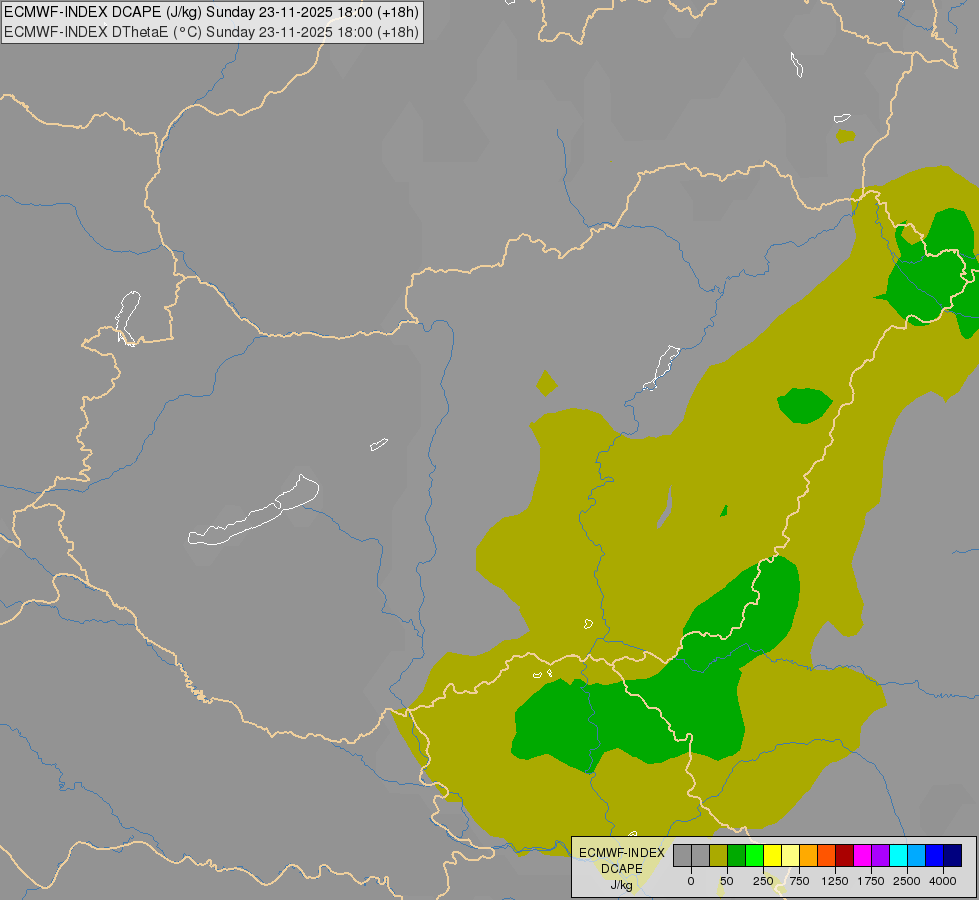Click the olive swatch in the DCAPE legend
This screenshot has width=979, height=900.
click(719, 855)
